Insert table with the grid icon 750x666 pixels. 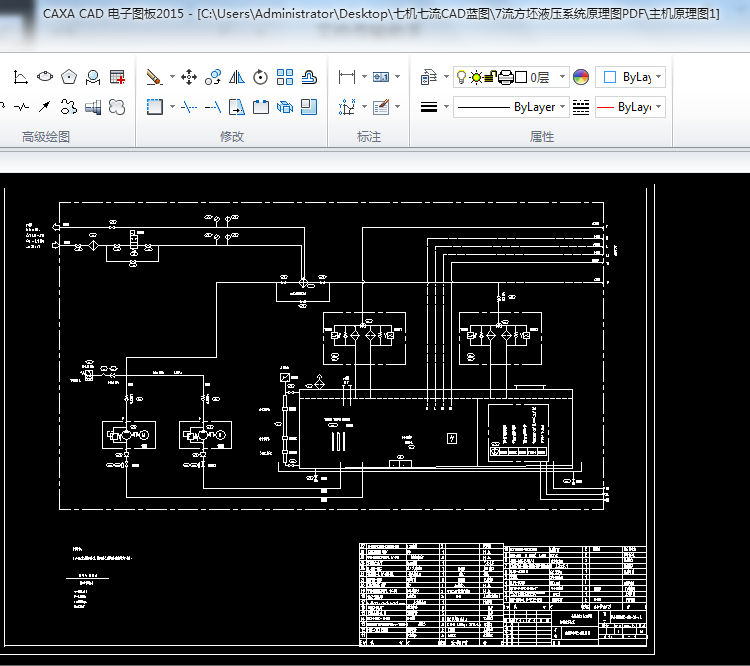point(117,77)
